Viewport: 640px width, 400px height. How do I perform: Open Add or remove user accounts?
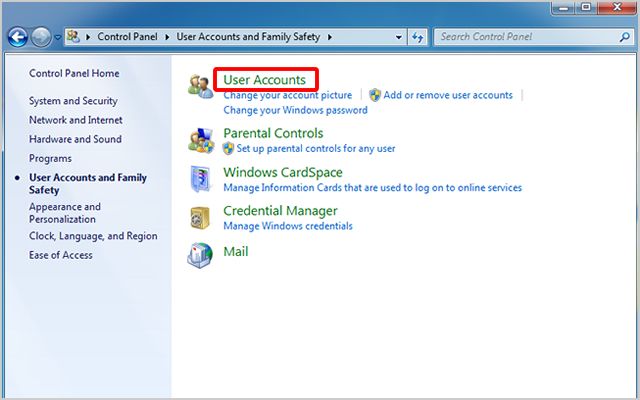point(447,95)
